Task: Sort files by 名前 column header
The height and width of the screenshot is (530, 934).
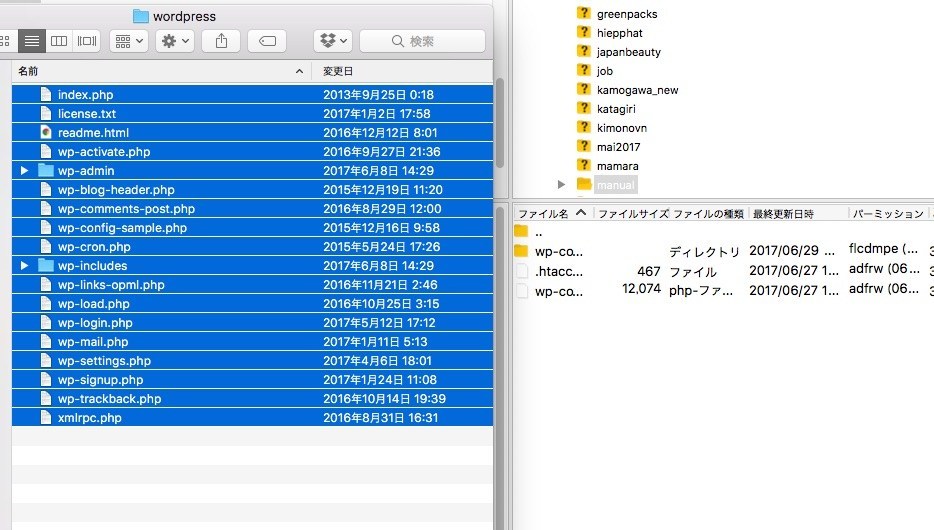Action: coord(161,71)
